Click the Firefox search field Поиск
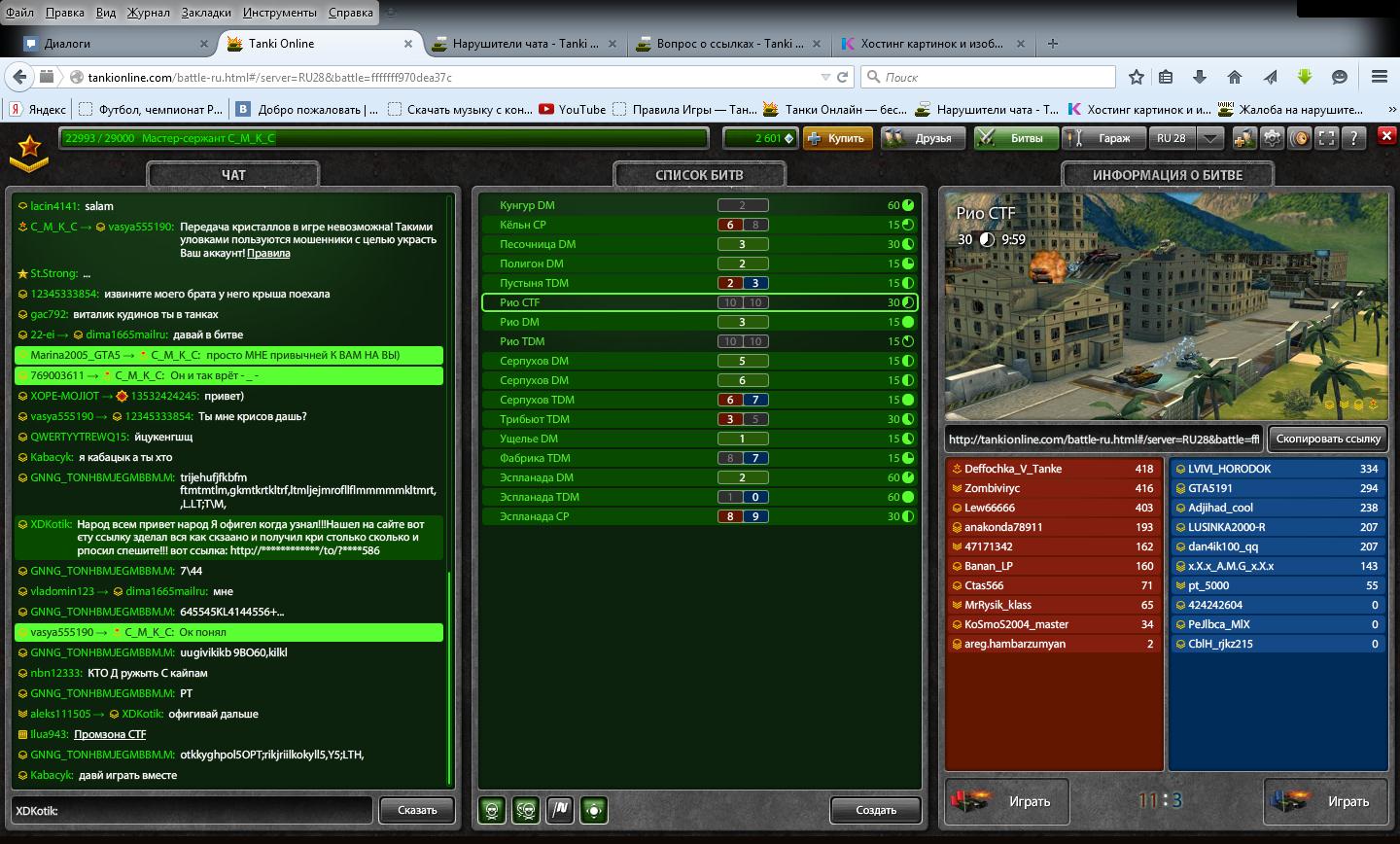Screen dimensions: 1400x844 (x=987, y=77)
